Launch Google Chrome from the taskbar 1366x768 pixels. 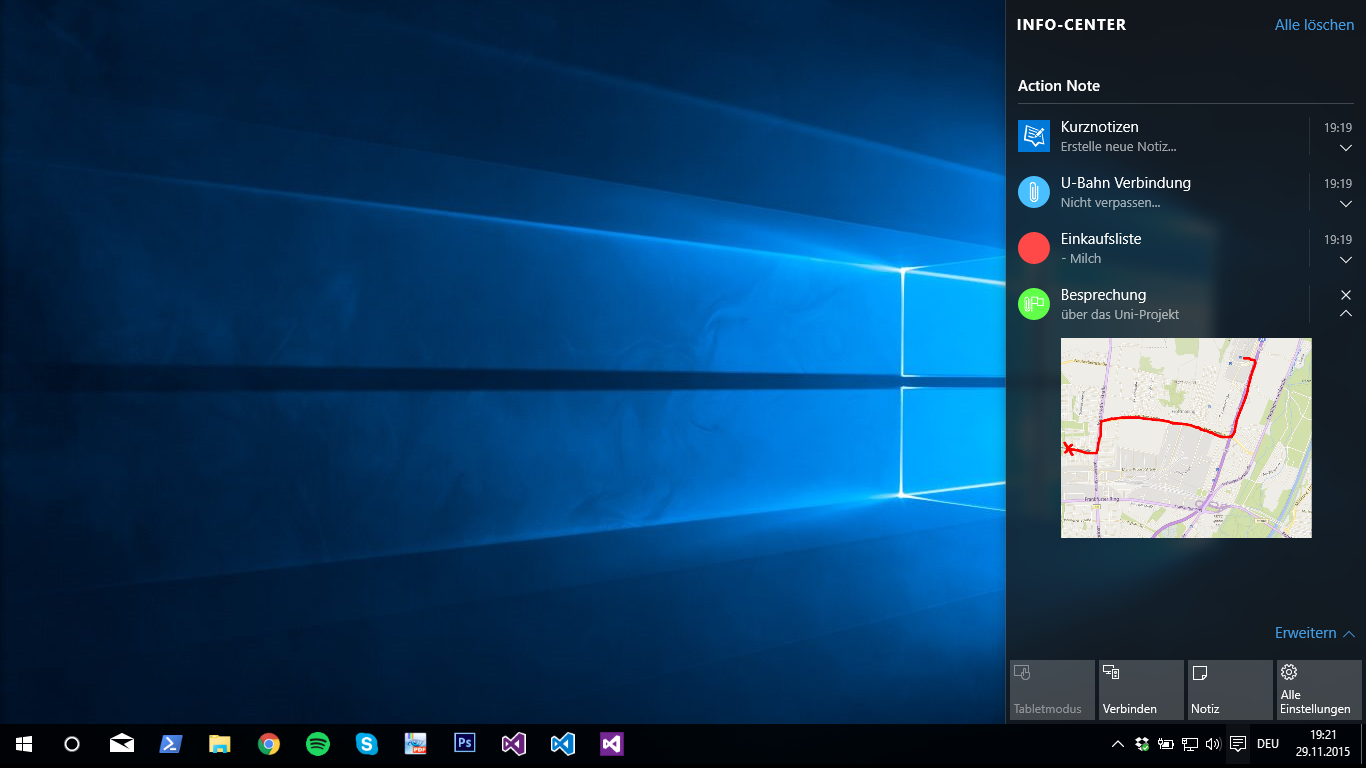pos(269,744)
